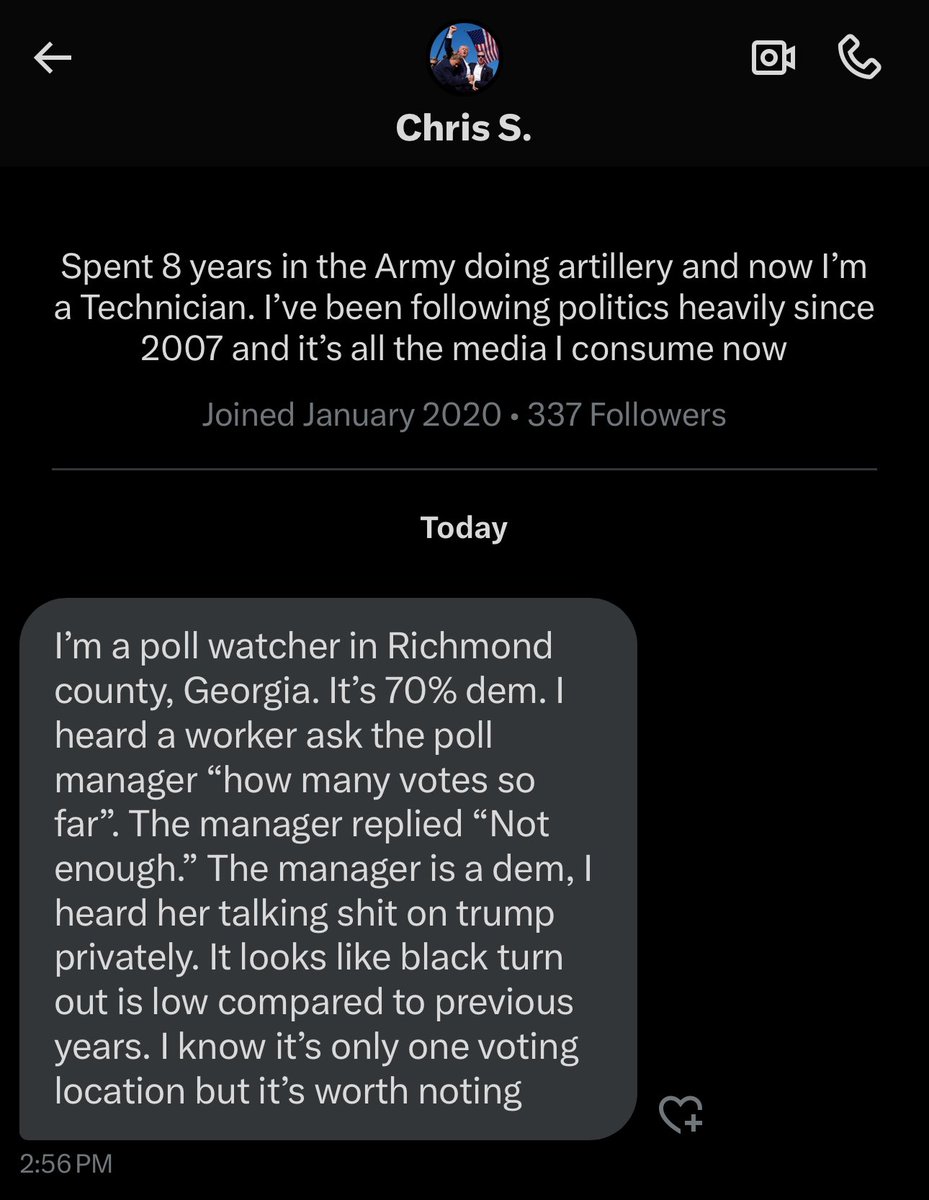
Task: Tap the "Chris S." name header
Action: pos(464,127)
